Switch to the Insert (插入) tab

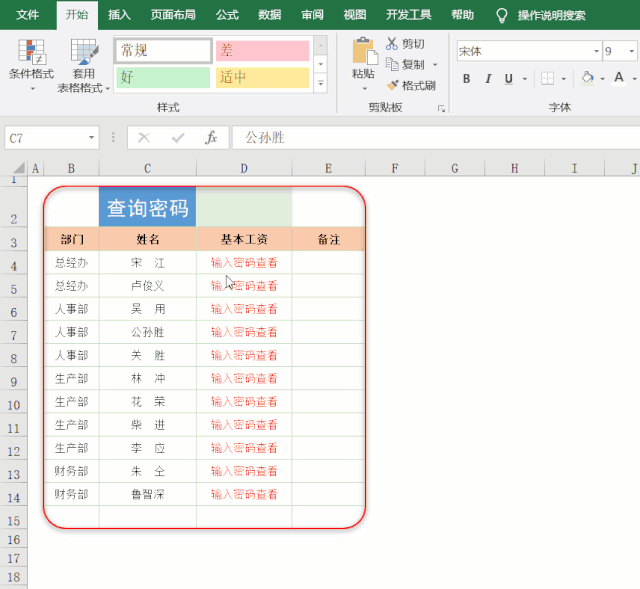[119, 15]
